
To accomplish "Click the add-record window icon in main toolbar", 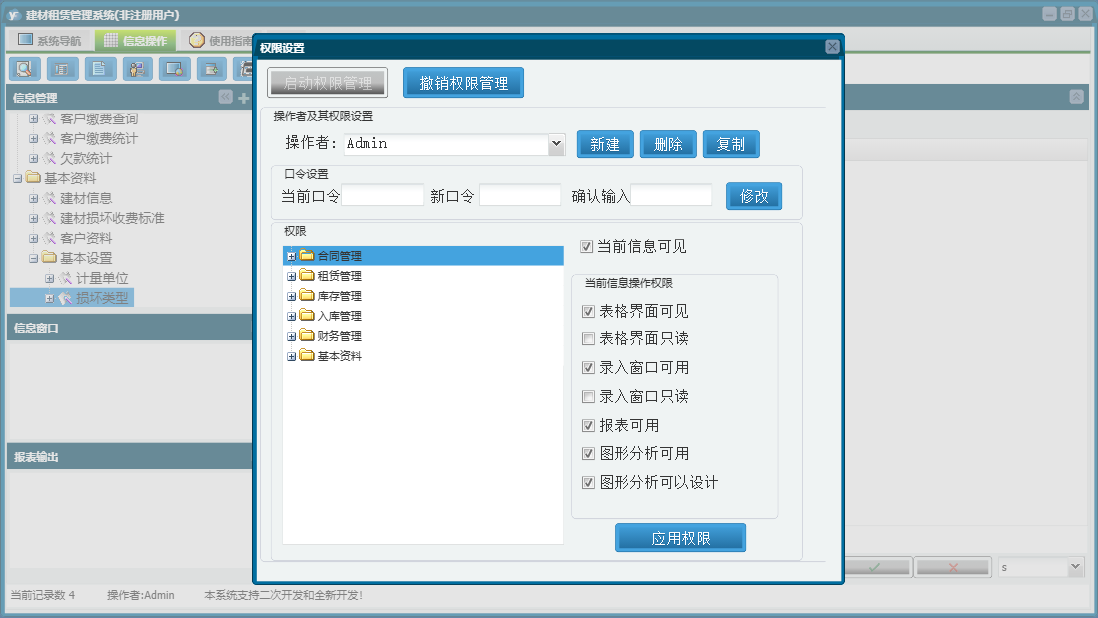I will click(211, 69).
